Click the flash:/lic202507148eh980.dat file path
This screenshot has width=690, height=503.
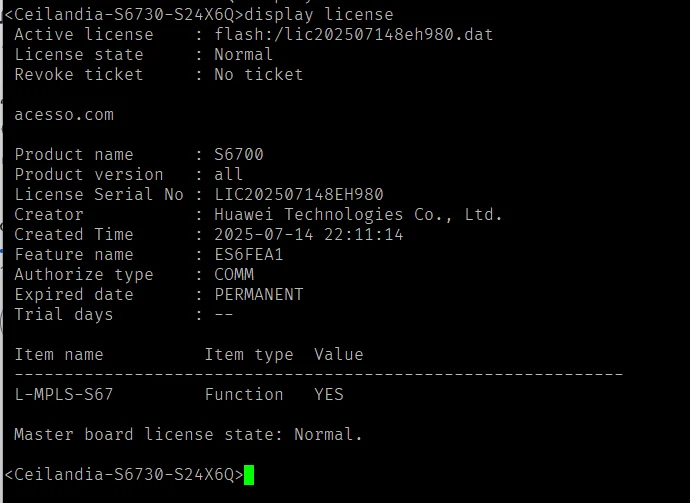click(x=354, y=34)
